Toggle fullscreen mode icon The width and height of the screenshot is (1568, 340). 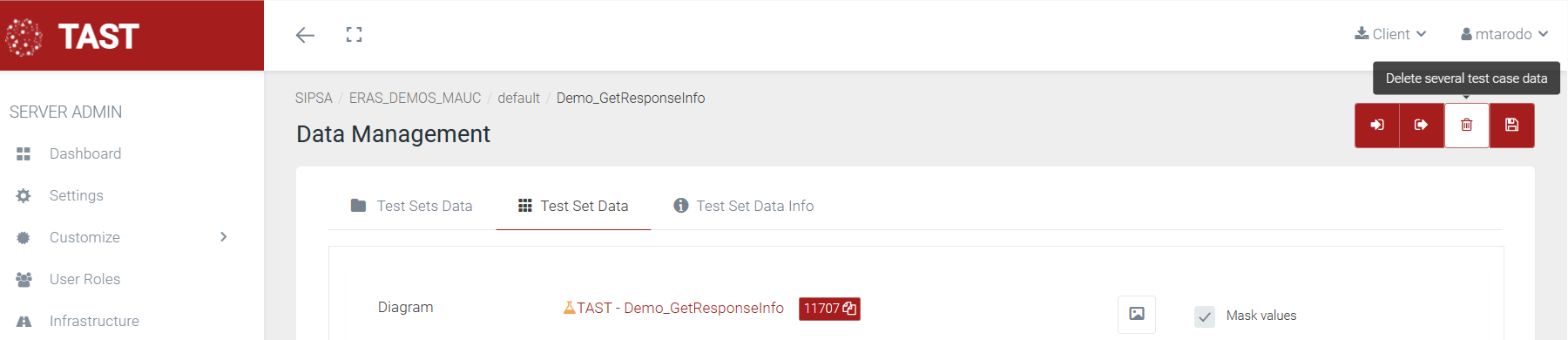pos(354,35)
